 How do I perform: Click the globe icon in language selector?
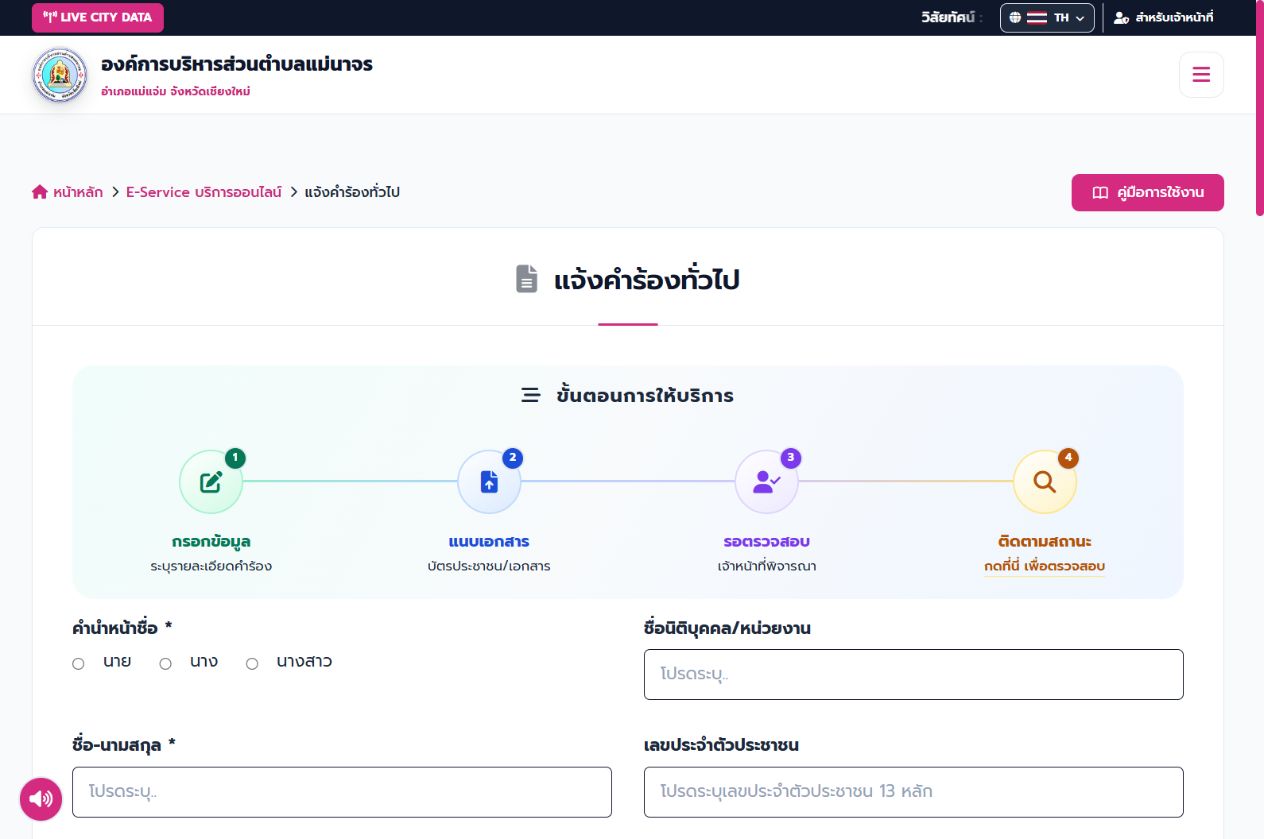(1015, 18)
